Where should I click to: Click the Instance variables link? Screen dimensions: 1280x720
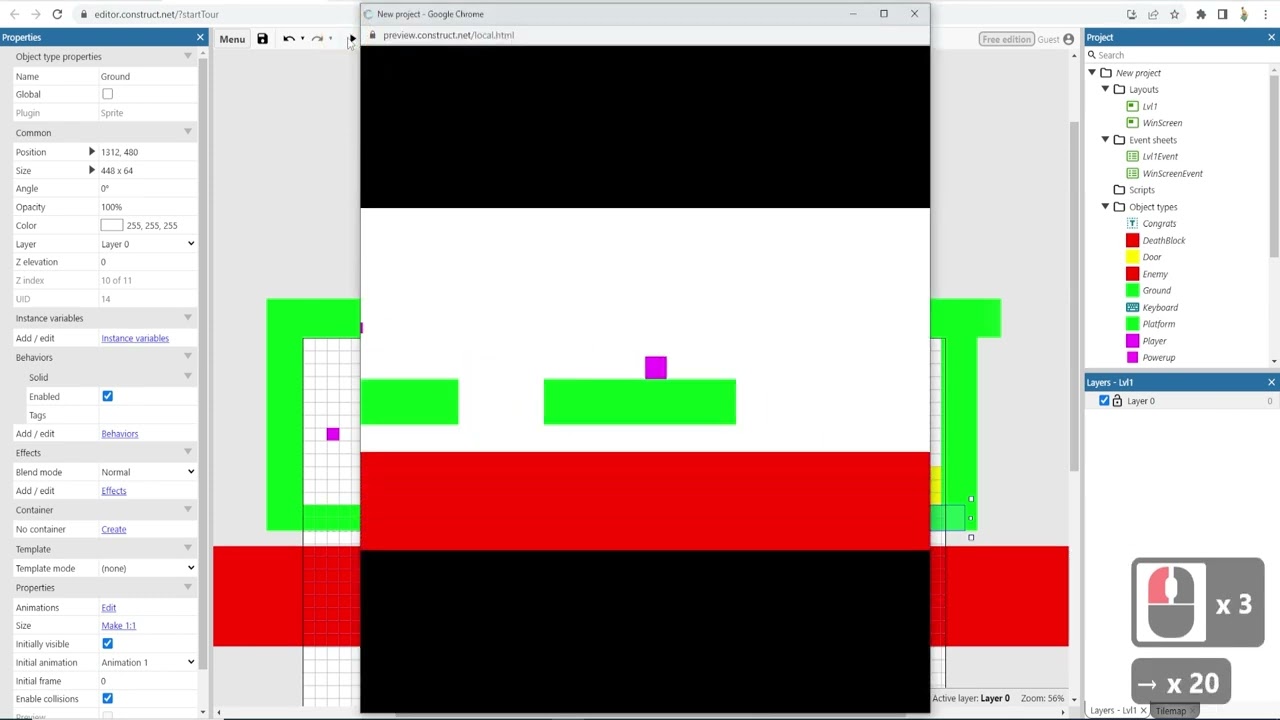(x=135, y=338)
